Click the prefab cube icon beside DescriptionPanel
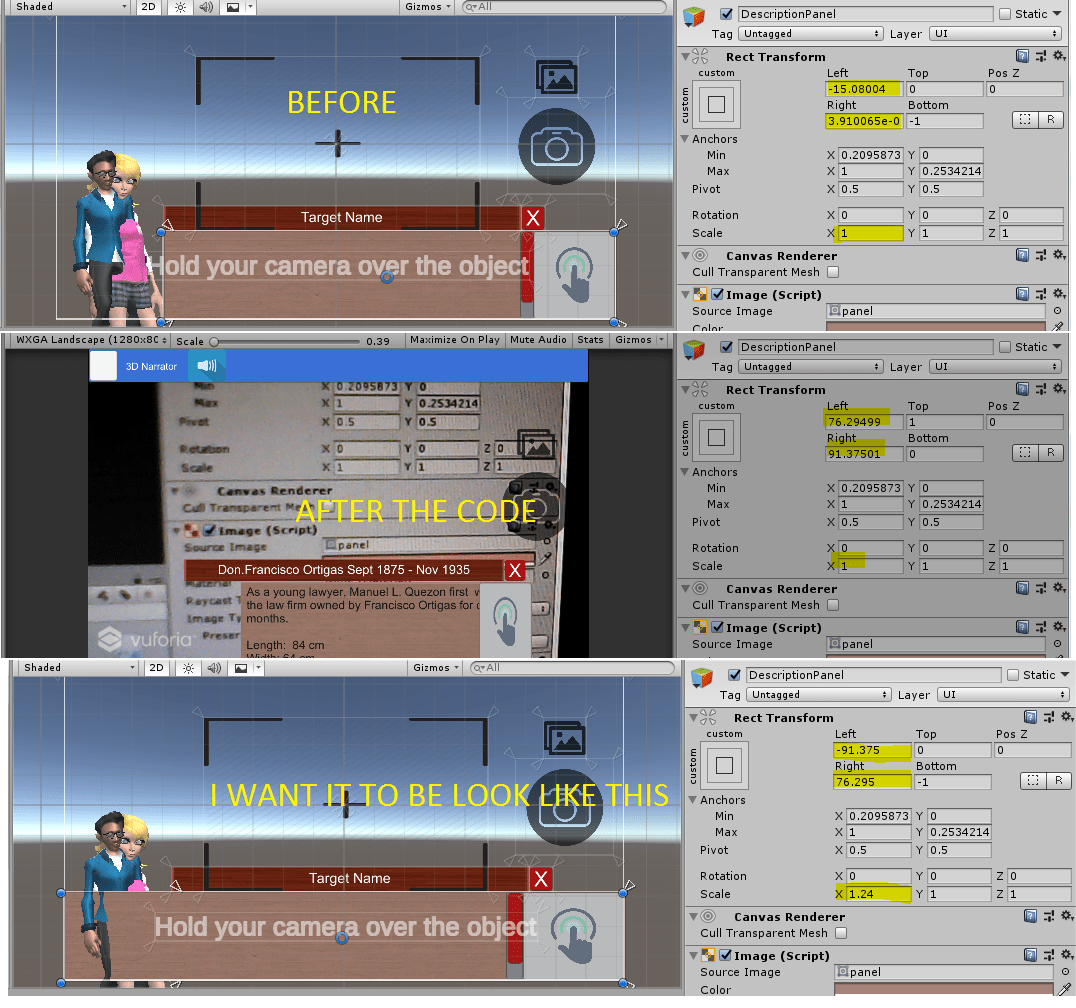The height and width of the screenshot is (1008, 1076). [x=692, y=14]
